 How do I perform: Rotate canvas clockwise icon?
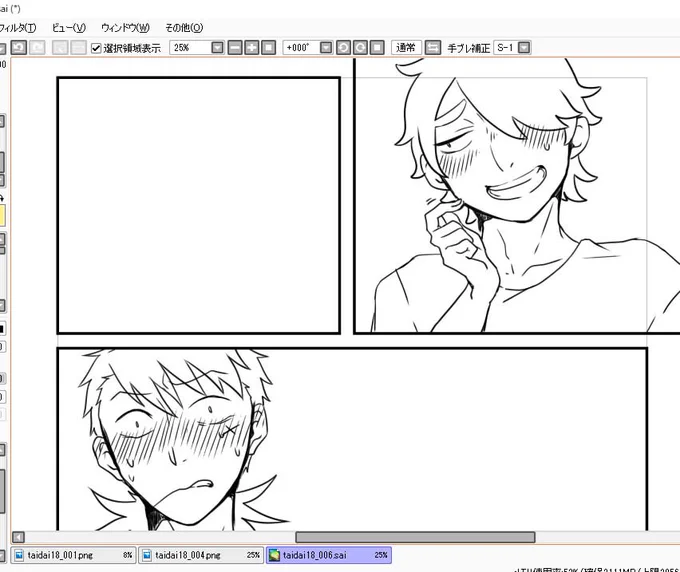(360, 48)
